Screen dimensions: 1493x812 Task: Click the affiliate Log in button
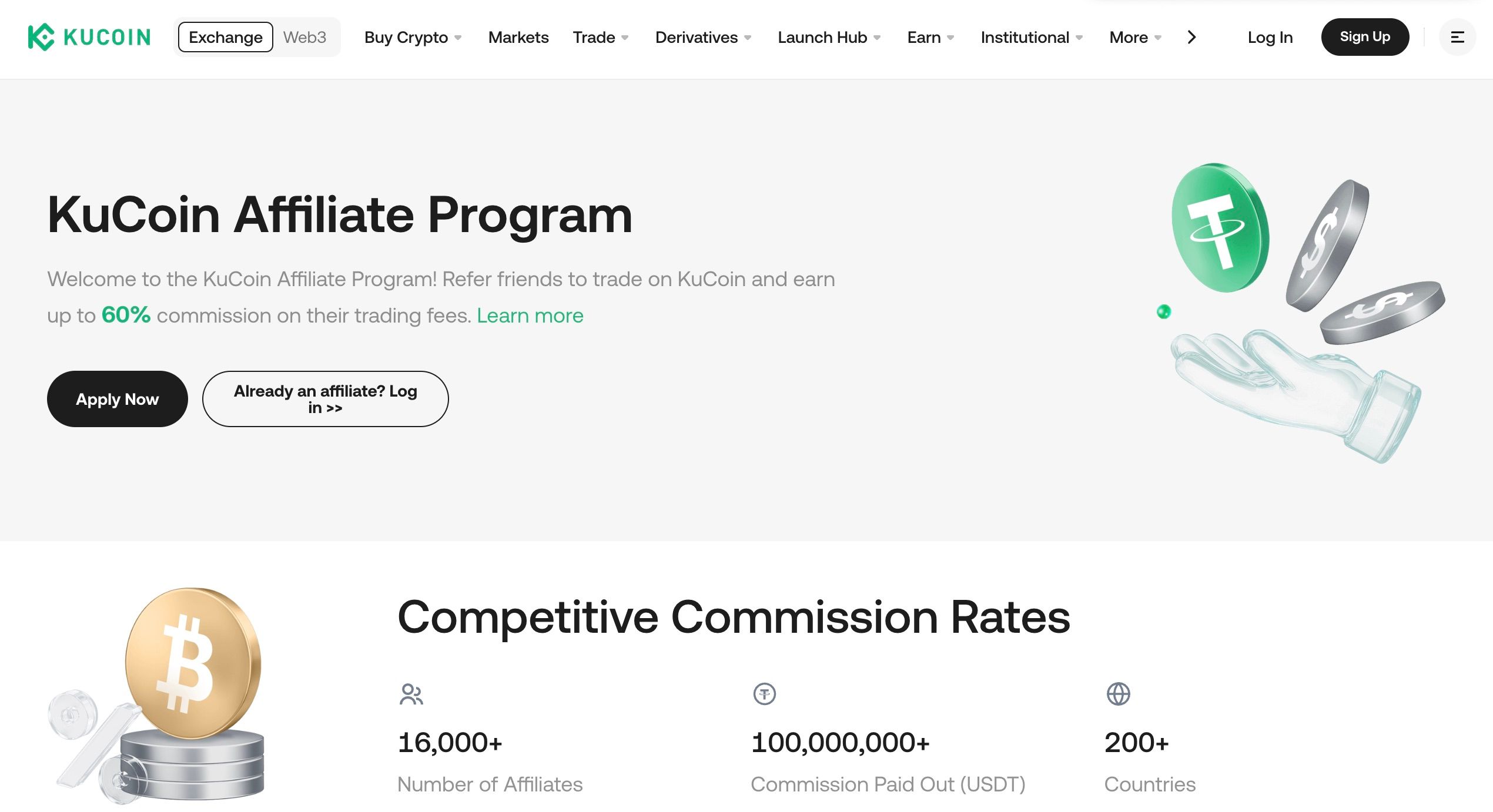coord(324,399)
